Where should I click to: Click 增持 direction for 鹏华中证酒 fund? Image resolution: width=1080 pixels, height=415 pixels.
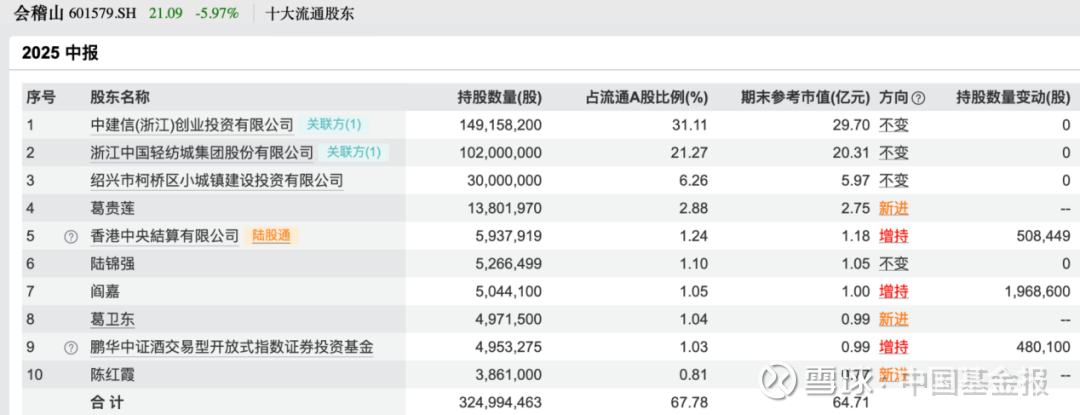(x=893, y=347)
